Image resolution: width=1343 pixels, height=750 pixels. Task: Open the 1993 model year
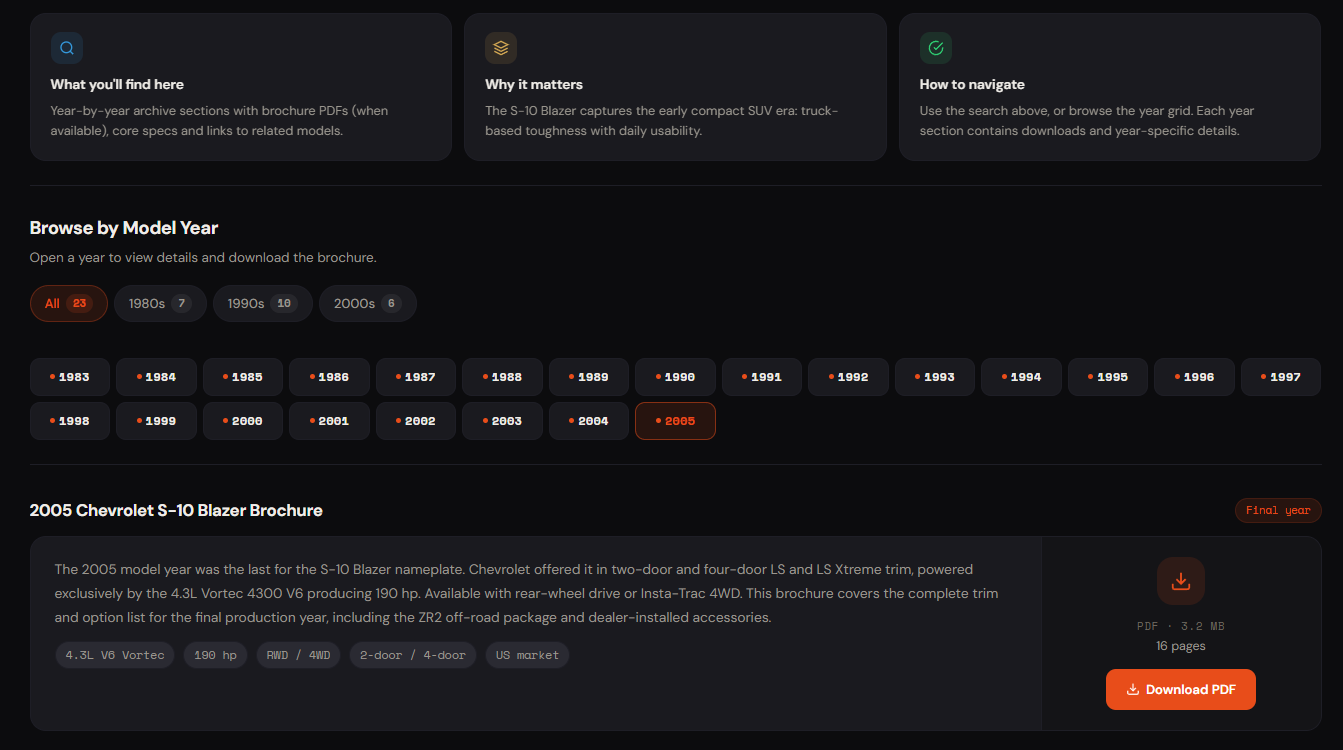click(x=935, y=377)
